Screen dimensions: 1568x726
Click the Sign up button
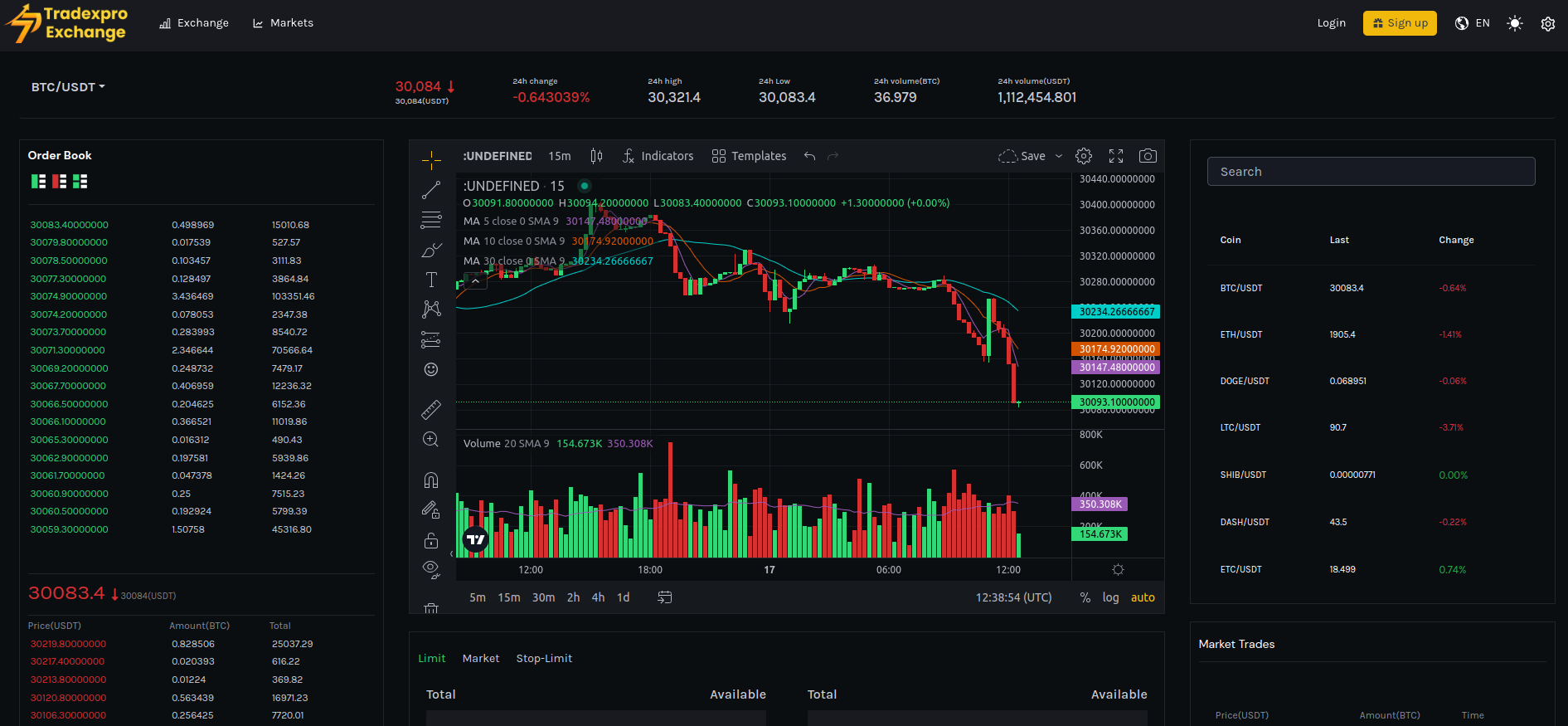point(1400,23)
